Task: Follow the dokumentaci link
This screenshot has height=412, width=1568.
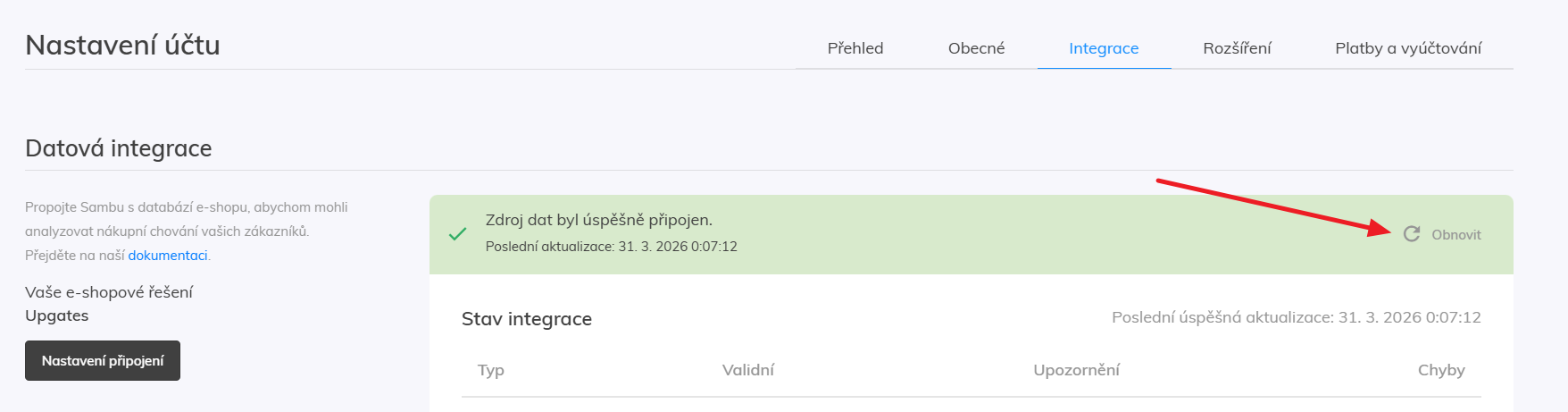Action: [168, 256]
